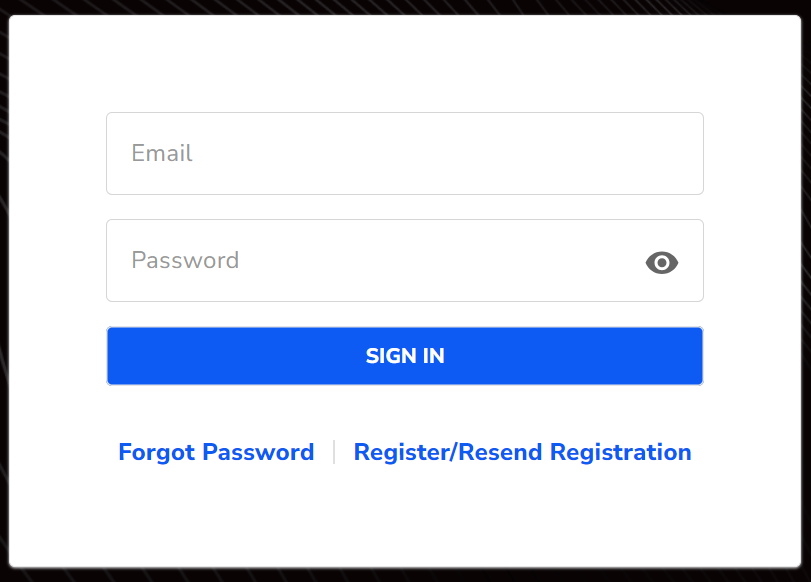Click the Register/Resend Registration link
Screen dimensions: 811x582
(522, 452)
